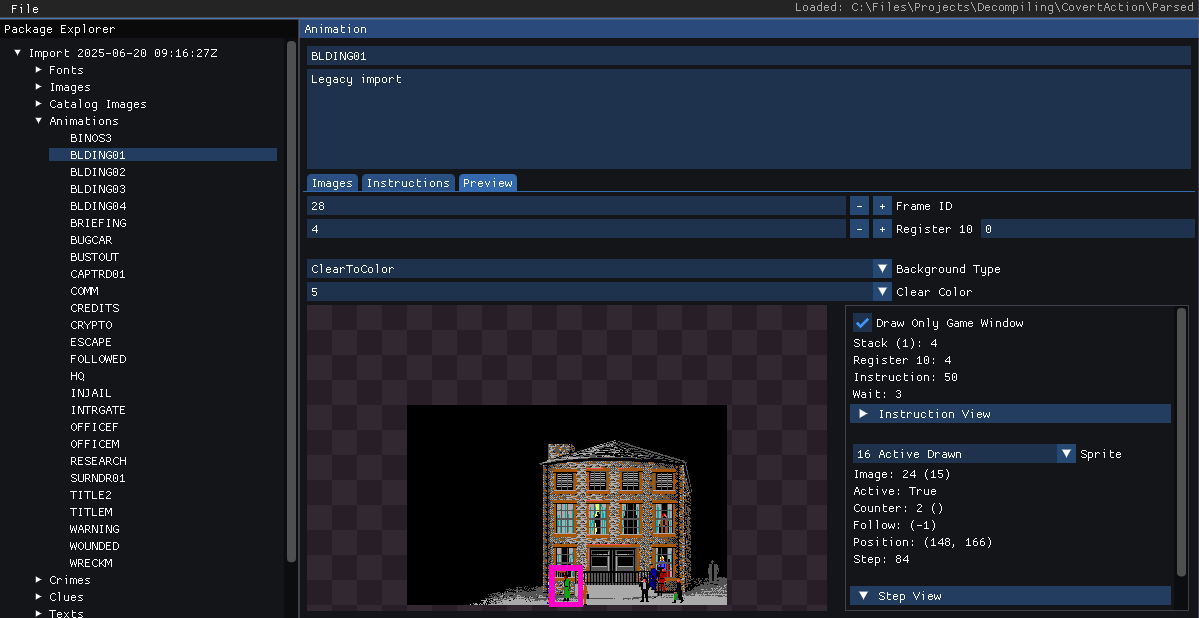Expand the Instruction View section

(x=1010, y=414)
